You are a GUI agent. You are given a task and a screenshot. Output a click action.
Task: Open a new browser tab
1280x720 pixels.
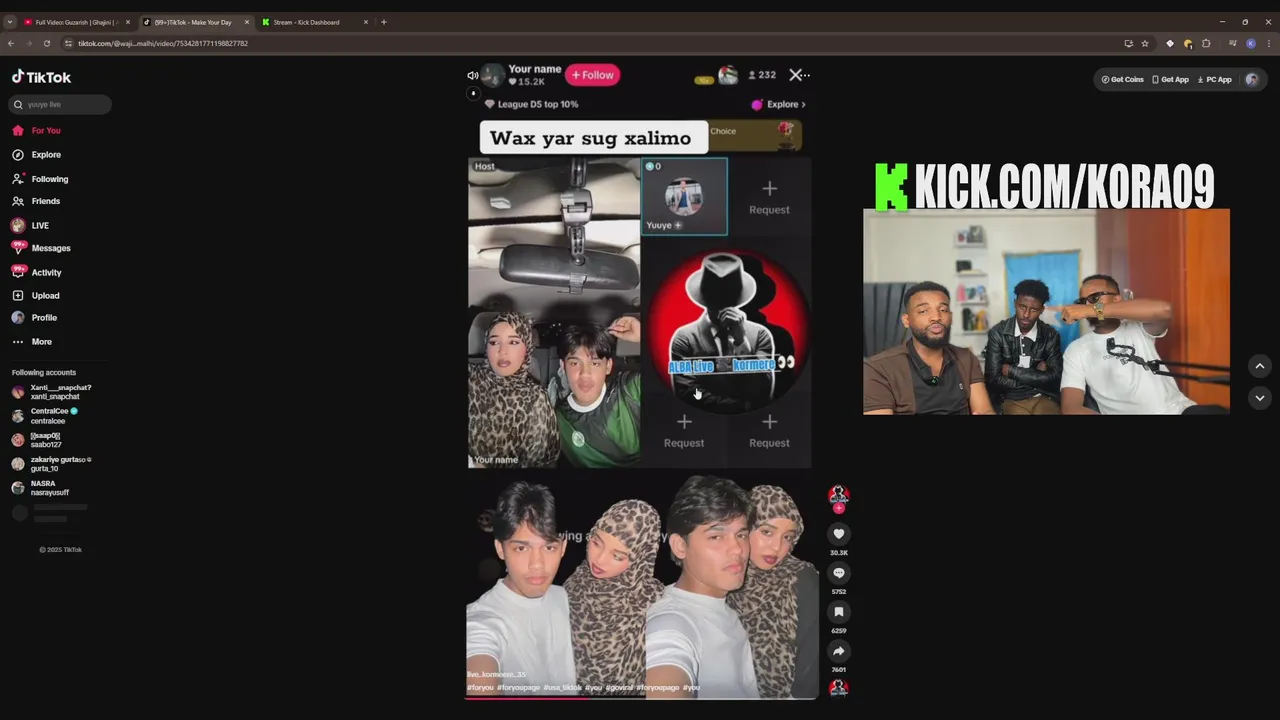[384, 22]
